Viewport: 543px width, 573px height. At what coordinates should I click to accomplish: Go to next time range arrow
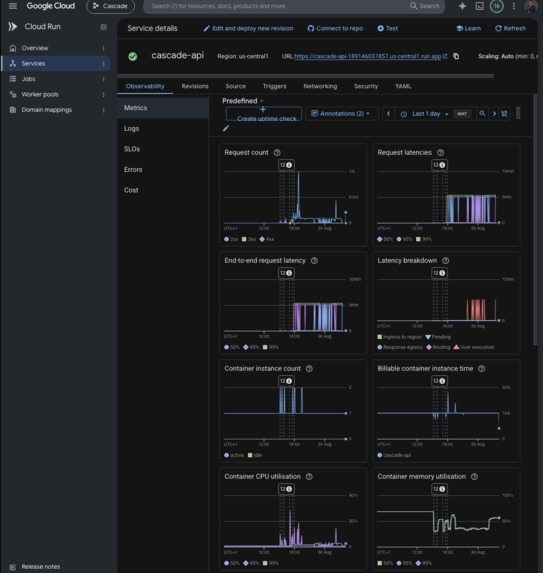pos(494,114)
